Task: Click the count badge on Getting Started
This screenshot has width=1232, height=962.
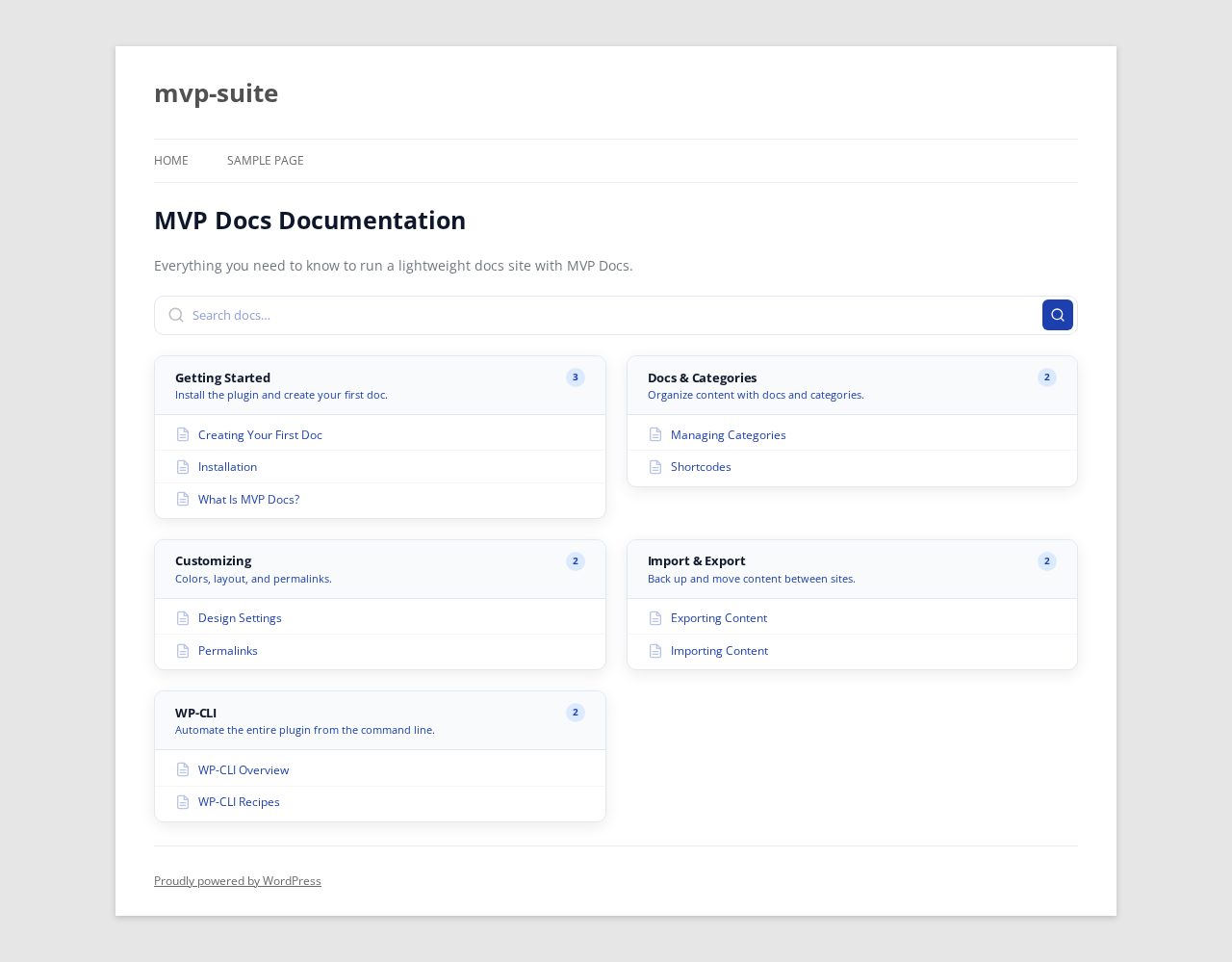Action: (576, 377)
